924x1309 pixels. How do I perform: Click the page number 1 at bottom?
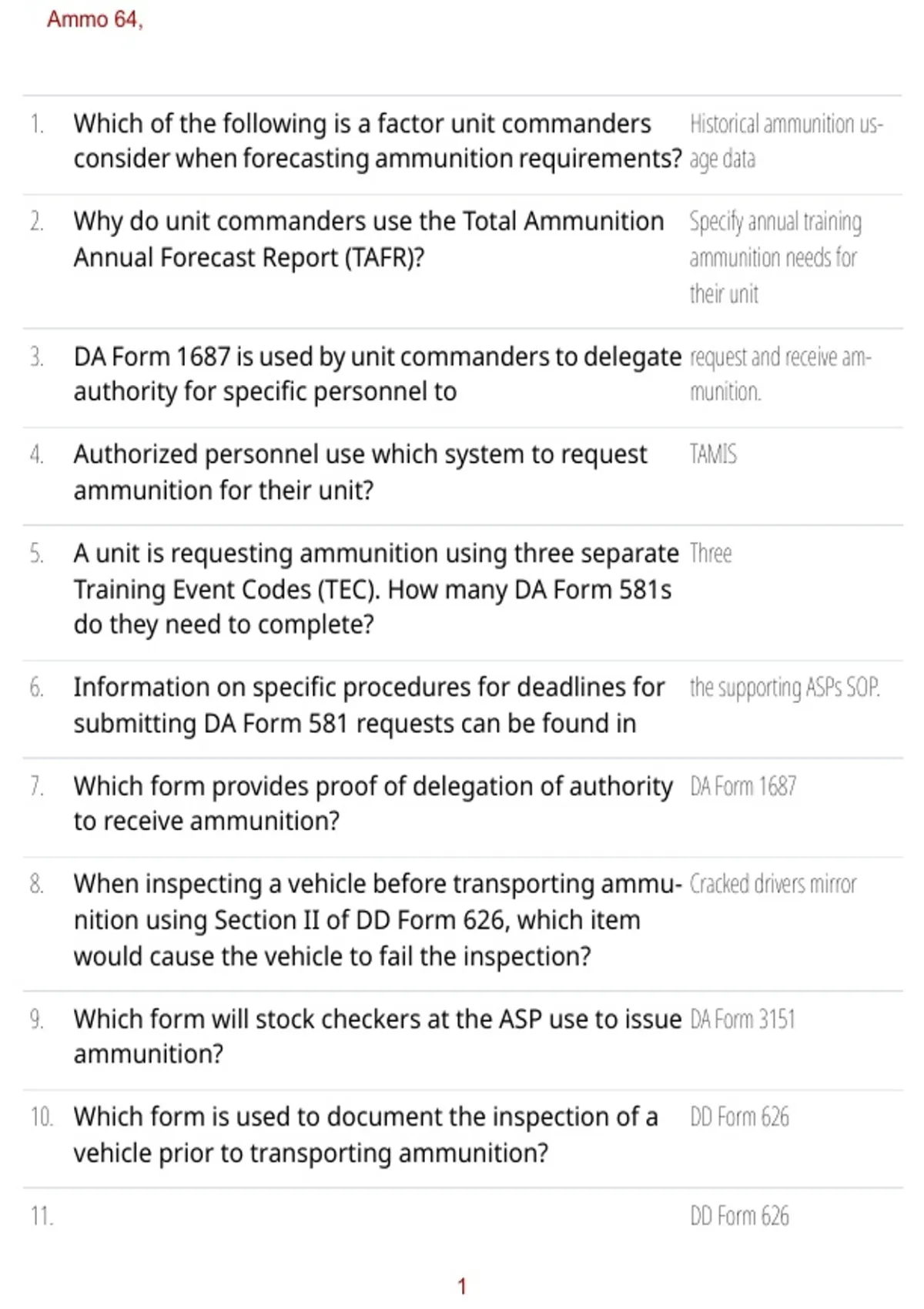coord(462,1286)
